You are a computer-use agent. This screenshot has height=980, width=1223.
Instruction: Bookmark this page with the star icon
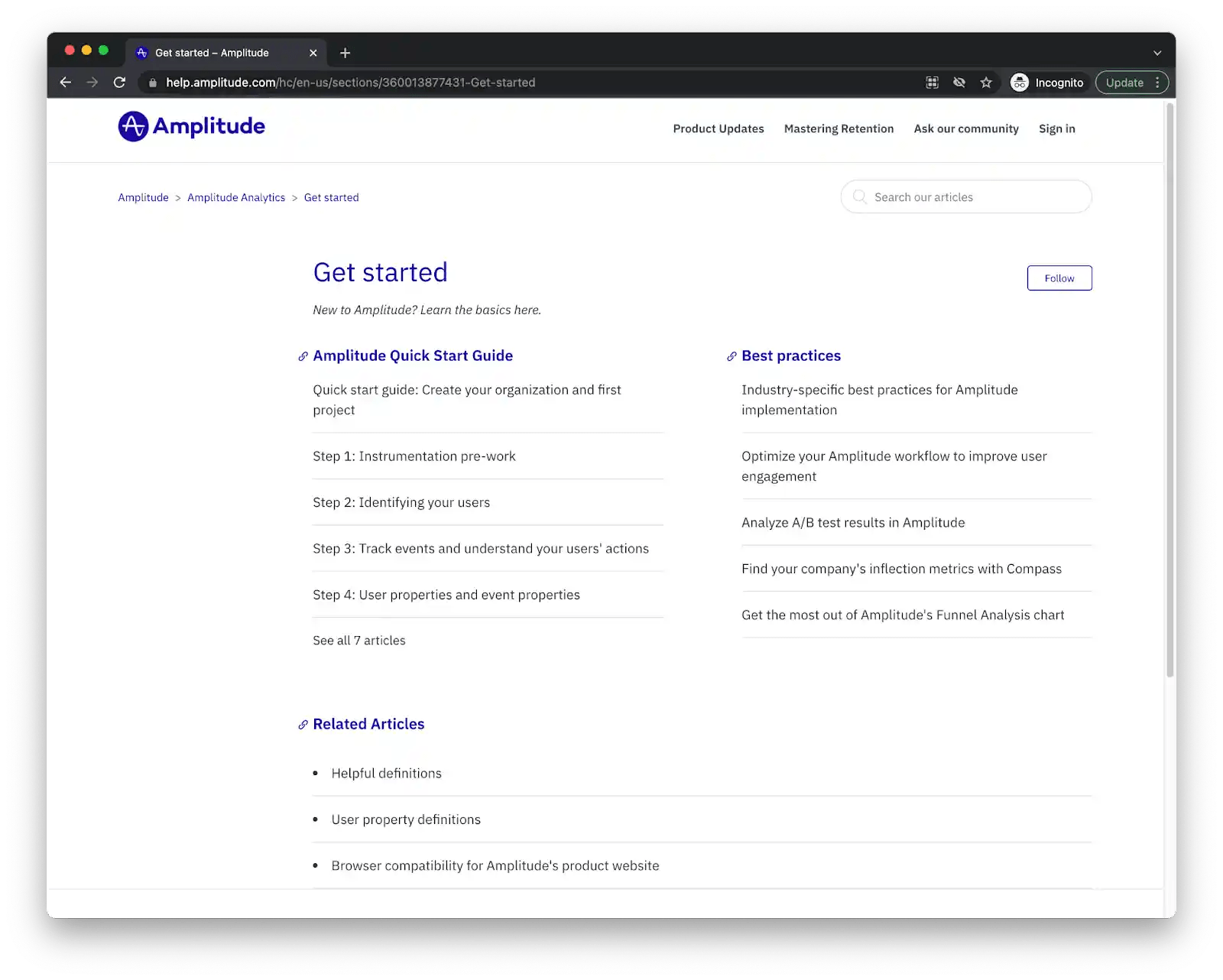(x=986, y=83)
